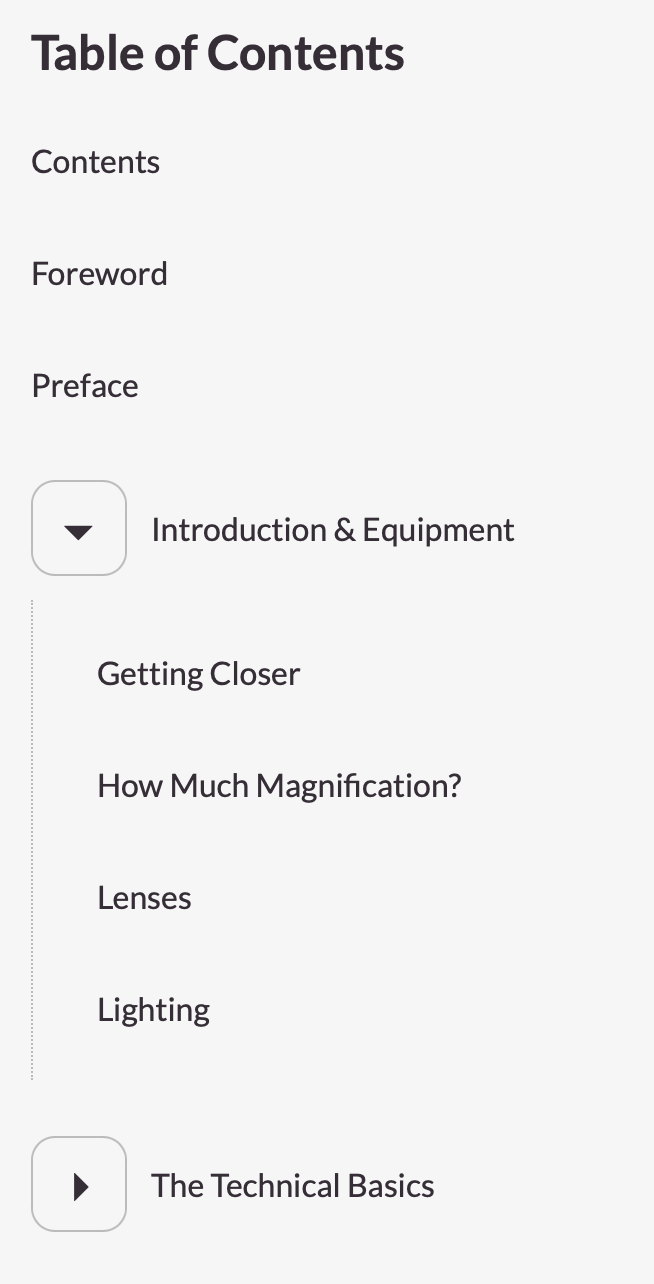Viewport: 654px width, 1284px height.
Task: Click the dotted indentation guide line
Action: (x=33, y=840)
